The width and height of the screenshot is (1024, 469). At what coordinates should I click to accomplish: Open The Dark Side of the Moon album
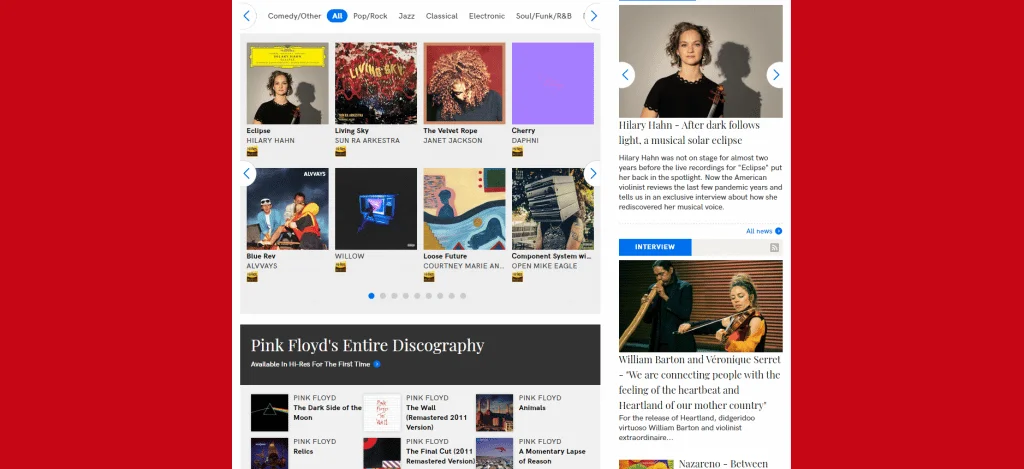(x=327, y=412)
